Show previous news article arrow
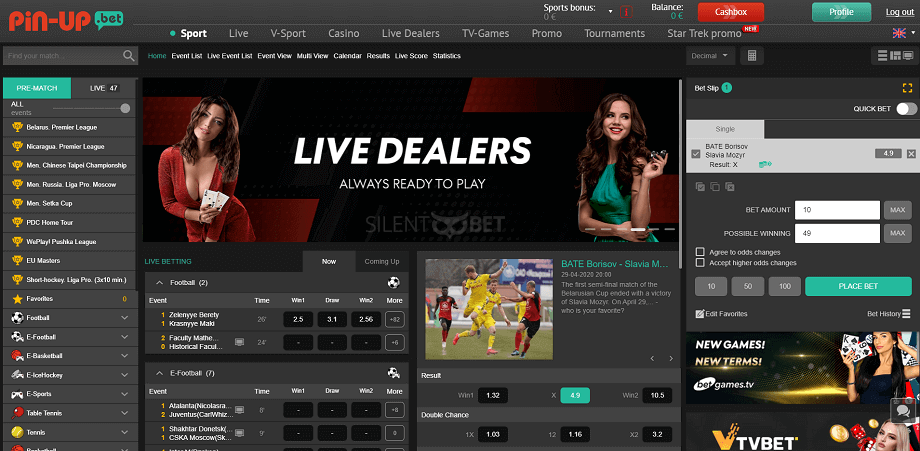 click(652, 358)
